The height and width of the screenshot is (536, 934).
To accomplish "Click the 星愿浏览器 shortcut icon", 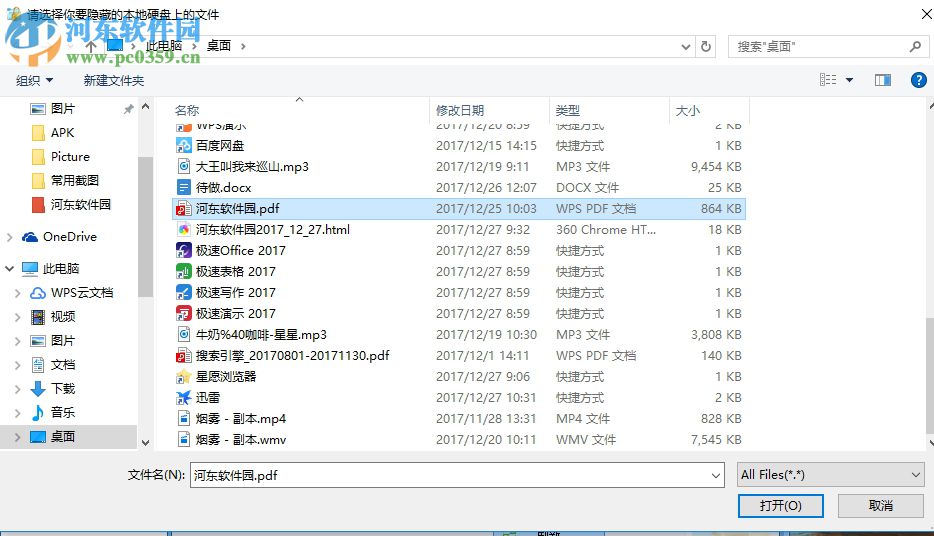I will tap(183, 376).
